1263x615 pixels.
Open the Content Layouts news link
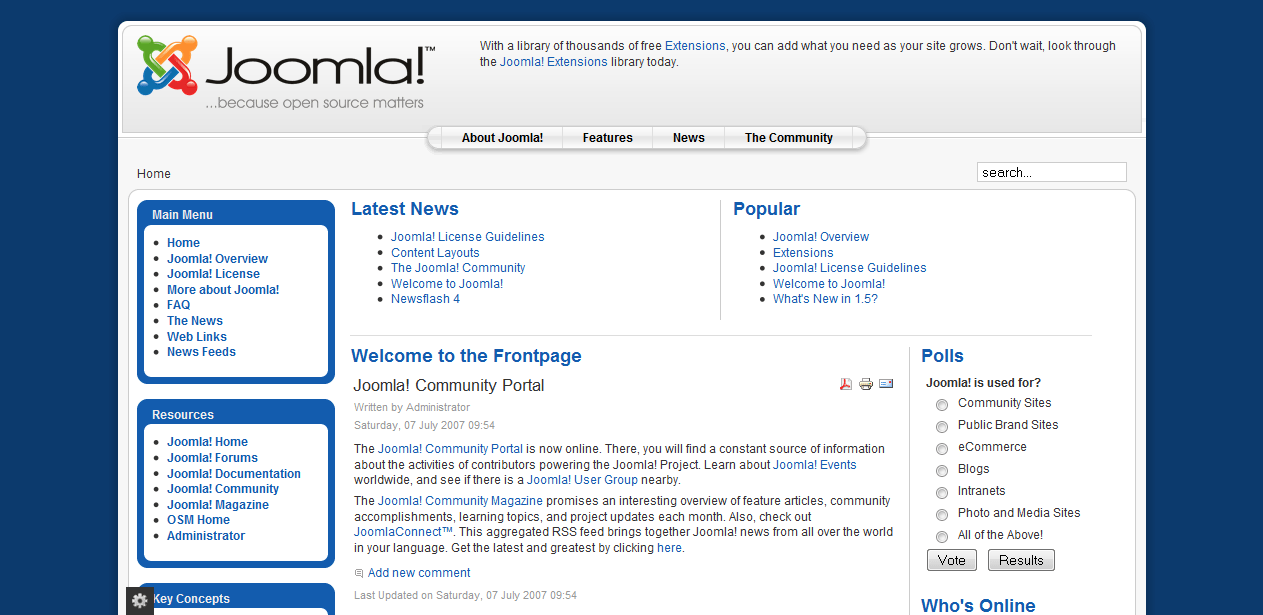click(435, 253)
